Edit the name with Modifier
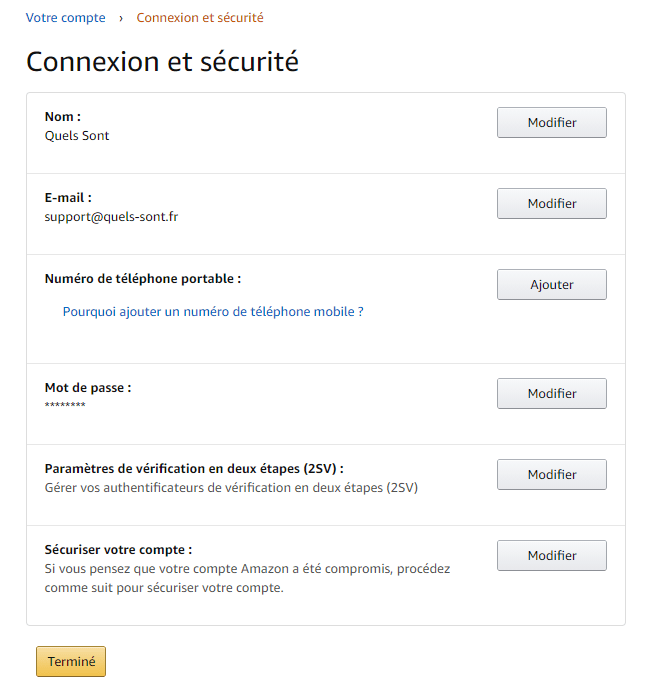 pyautogui.click(x=551, y=123)
